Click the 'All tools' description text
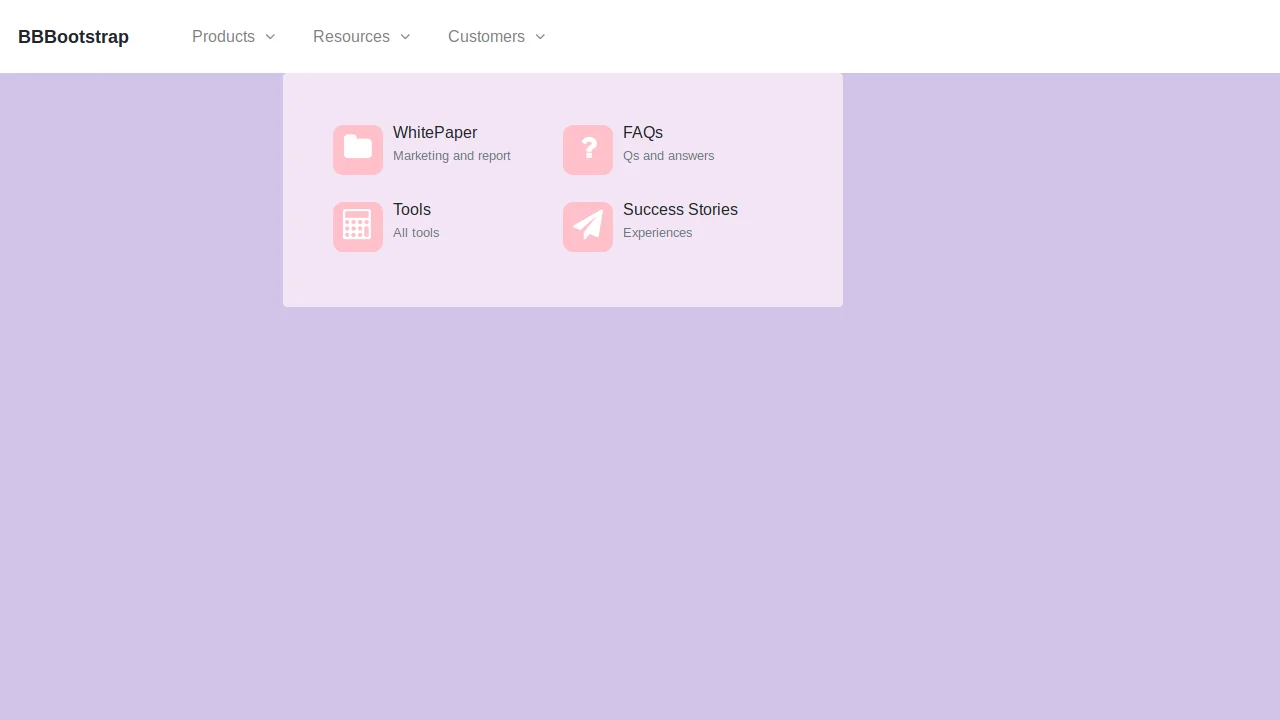The image size is (1280, 720). tap(416, 232)
